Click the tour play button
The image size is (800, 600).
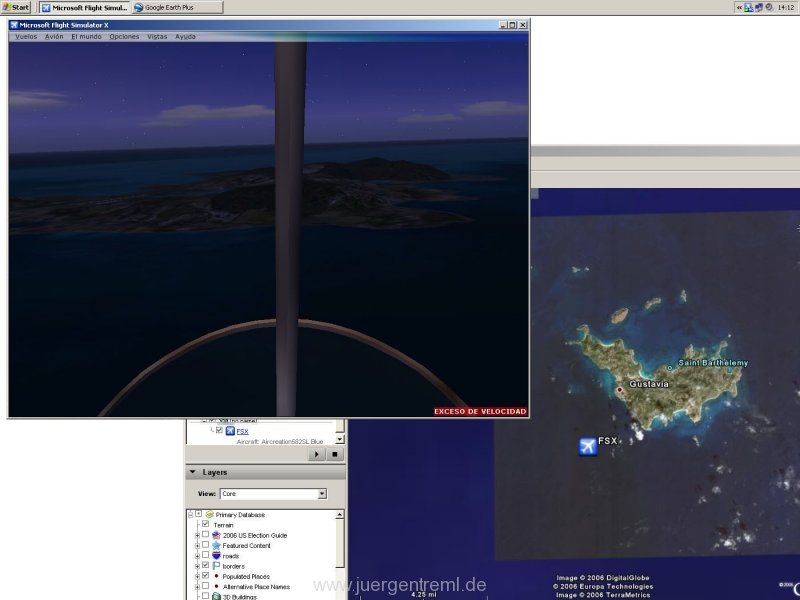point(317,454)
